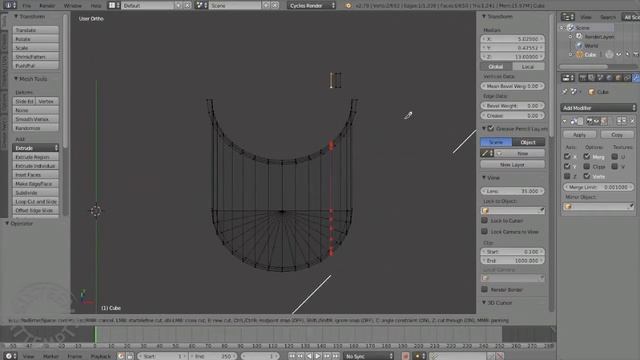Click the Blender logo icon in header

coord(349,6)
